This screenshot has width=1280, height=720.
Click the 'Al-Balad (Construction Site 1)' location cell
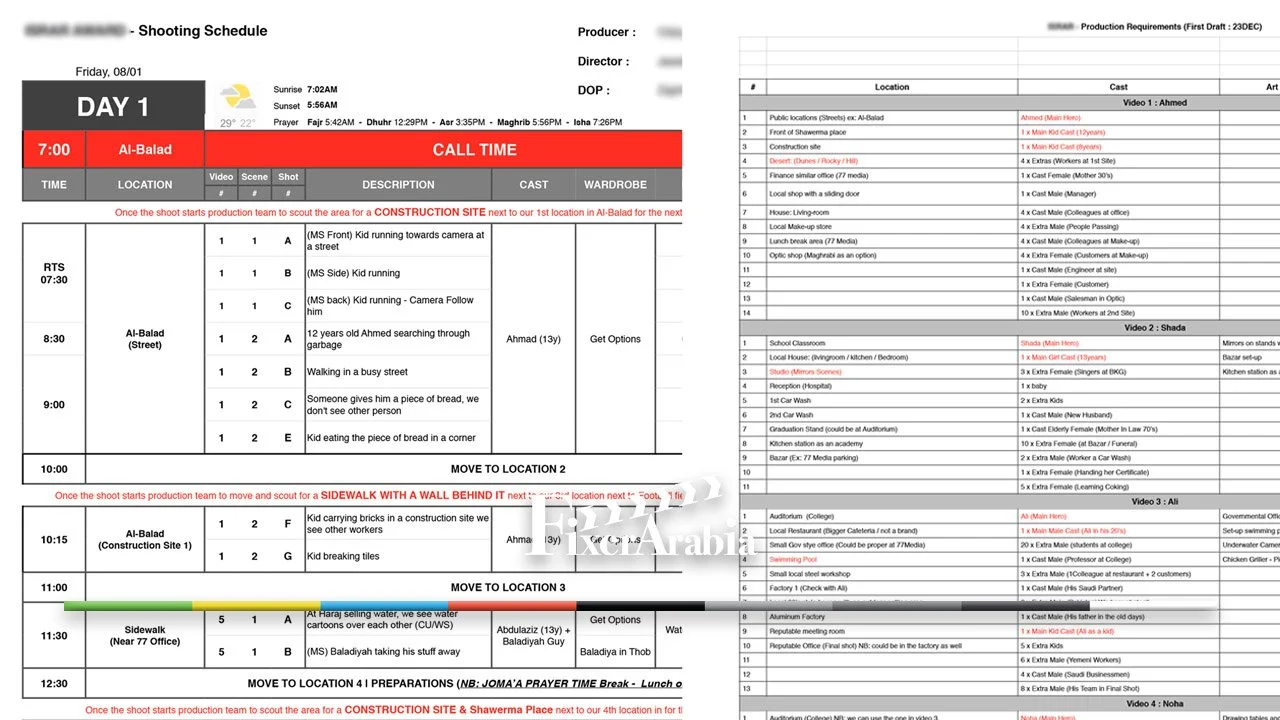pos(145,540)
